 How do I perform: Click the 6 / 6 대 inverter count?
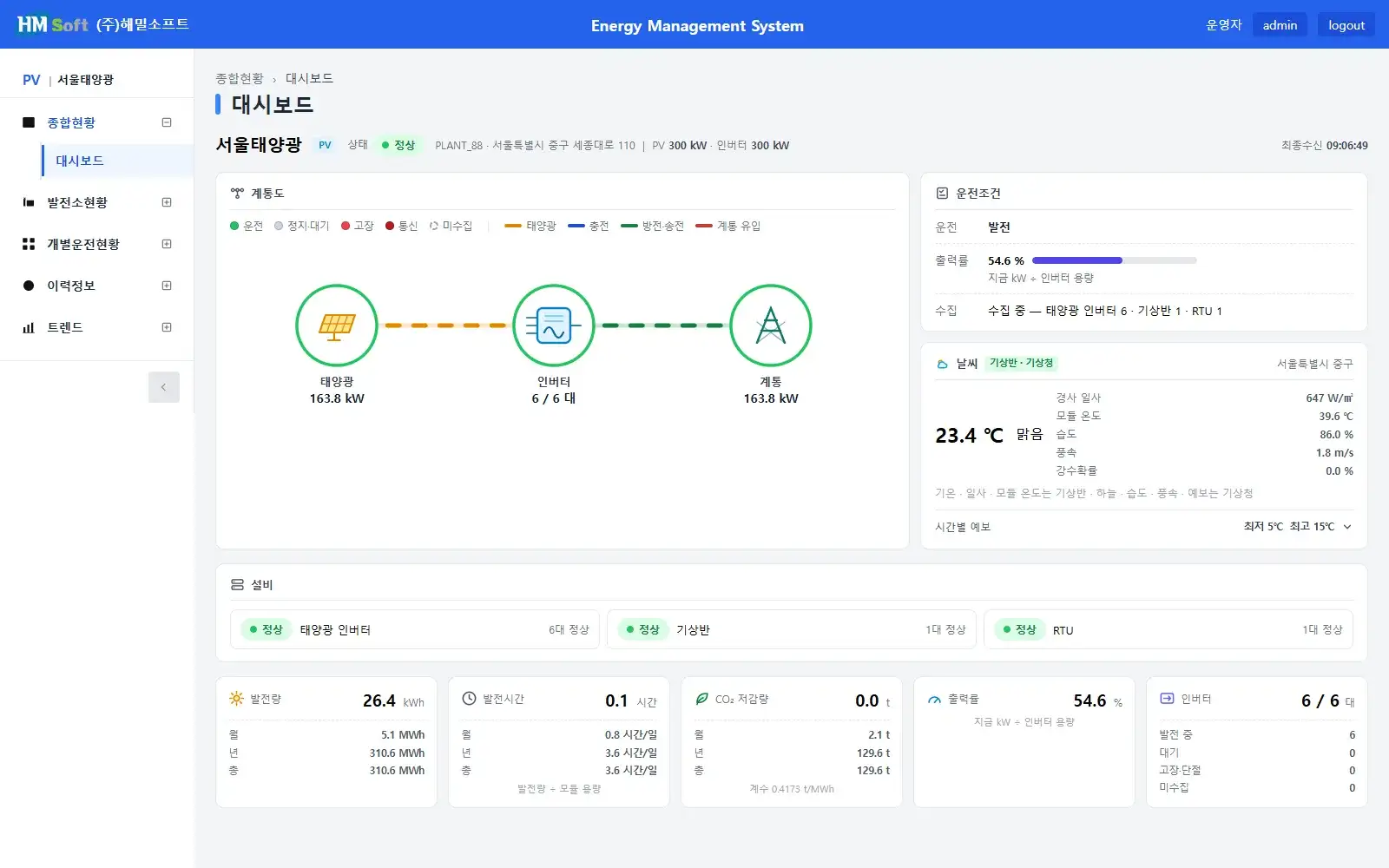1327,700
